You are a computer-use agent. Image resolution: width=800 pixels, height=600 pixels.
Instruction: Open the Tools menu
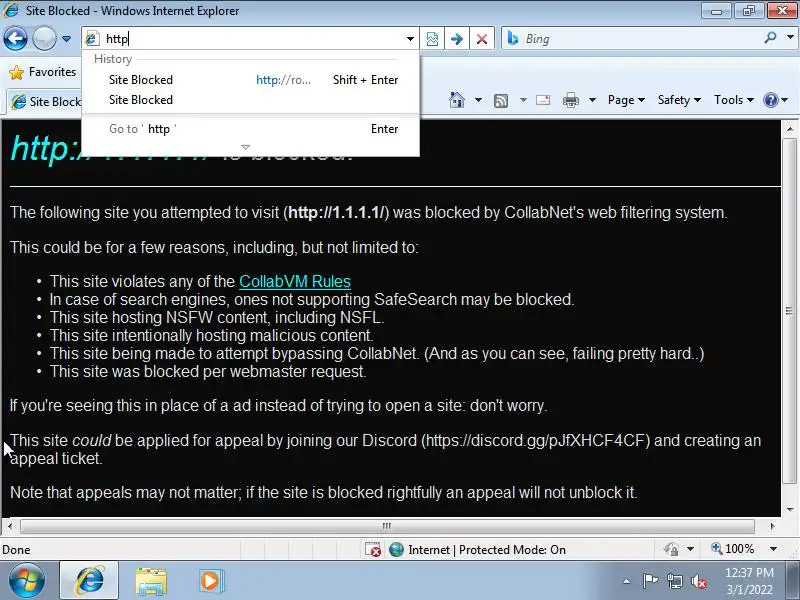point(734,100)
